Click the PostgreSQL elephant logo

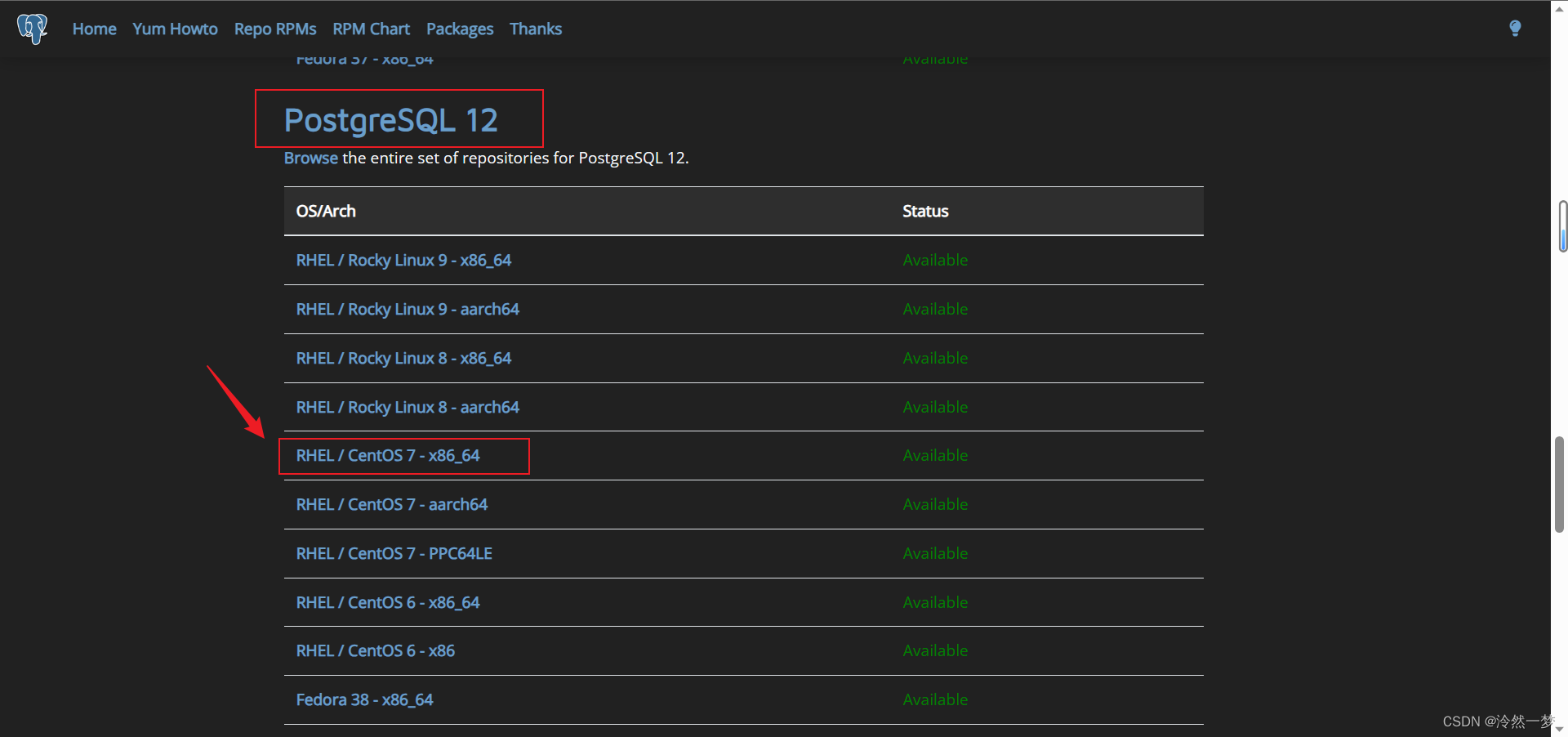point(33,29)
